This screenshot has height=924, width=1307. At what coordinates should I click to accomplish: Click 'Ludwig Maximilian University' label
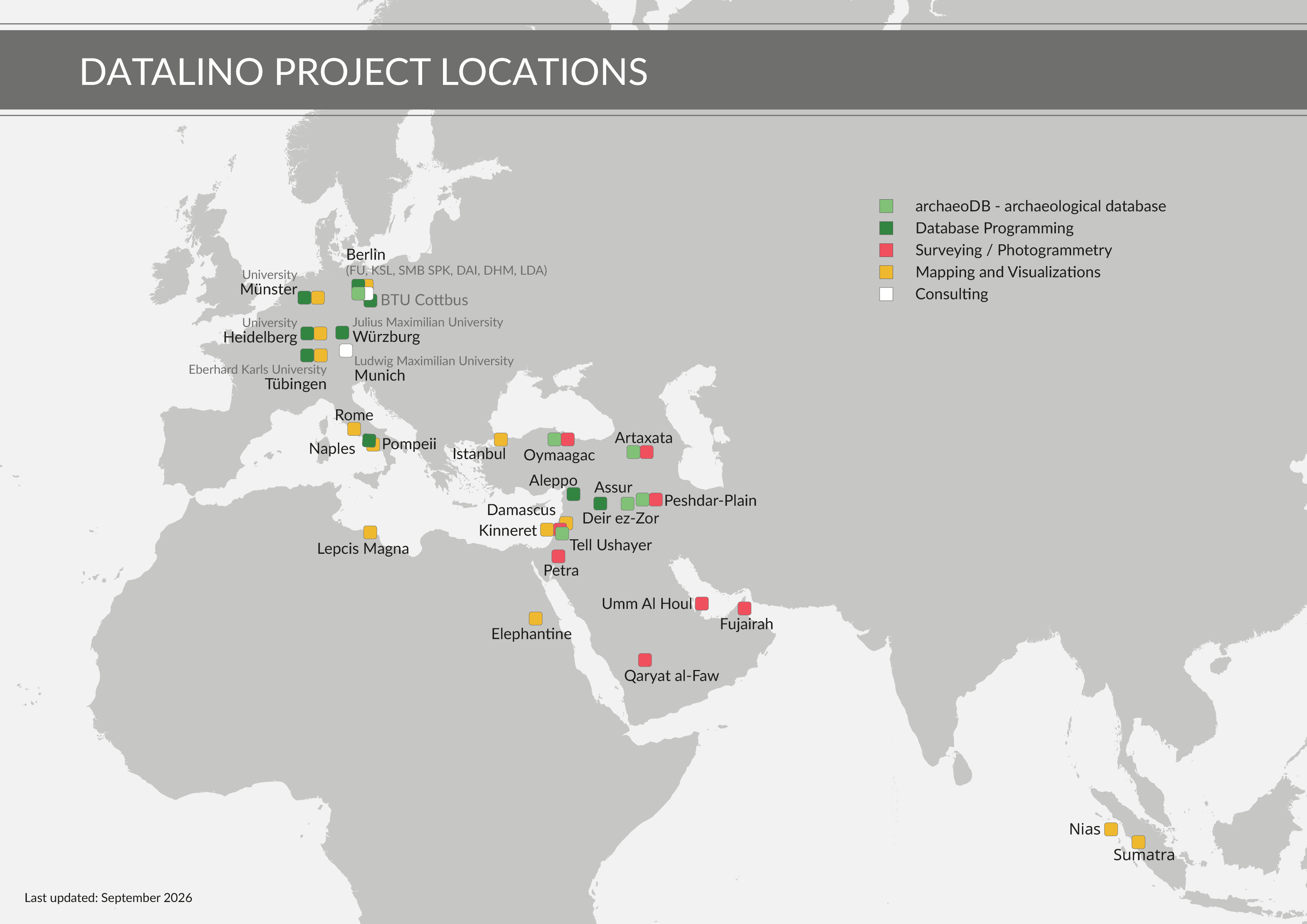coord(434,361)
